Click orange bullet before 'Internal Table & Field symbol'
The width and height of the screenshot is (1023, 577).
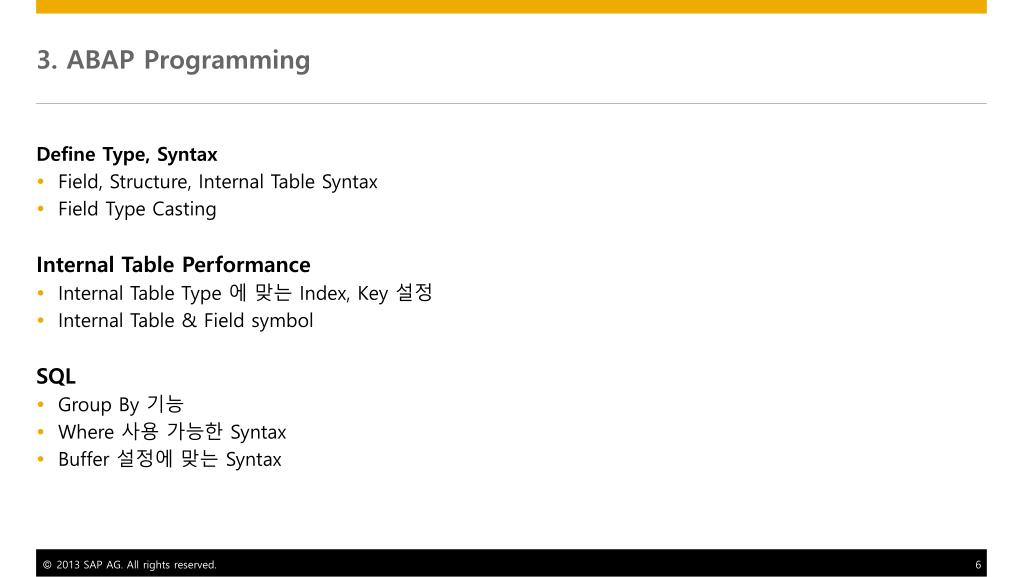[41, 320]
